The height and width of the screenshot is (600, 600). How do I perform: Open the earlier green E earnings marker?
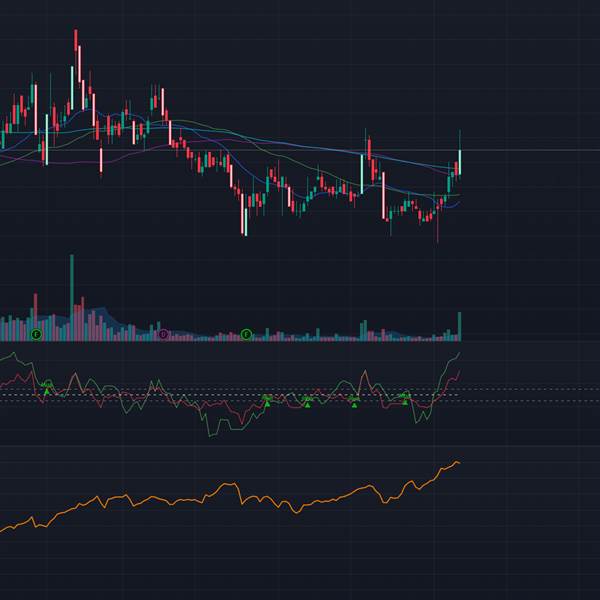[x=36, y=335]
